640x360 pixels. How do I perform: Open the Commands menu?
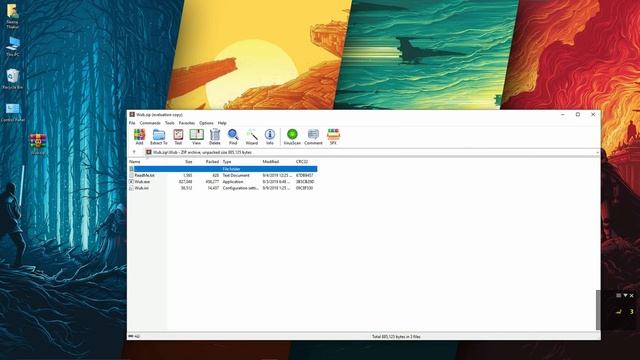pyautogui.click(x=150, y=123)
